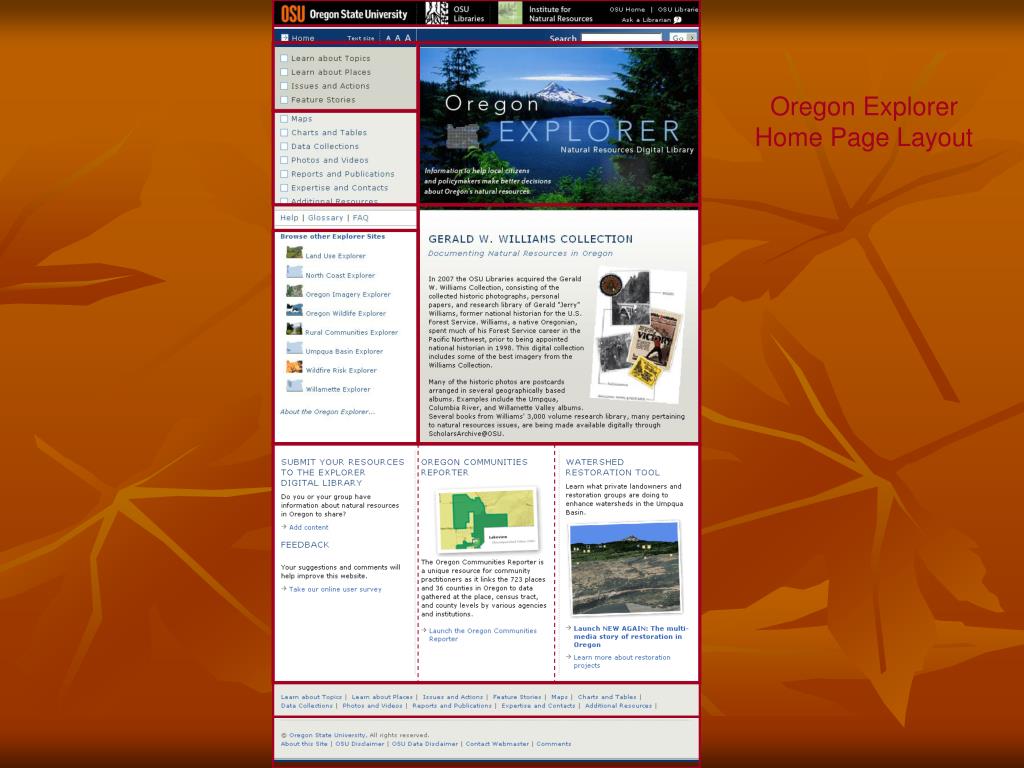Screen dimensions: 1024x768
Task: Click Launch NEW AGAIN multimedia story link
Action: coord(631,636)
